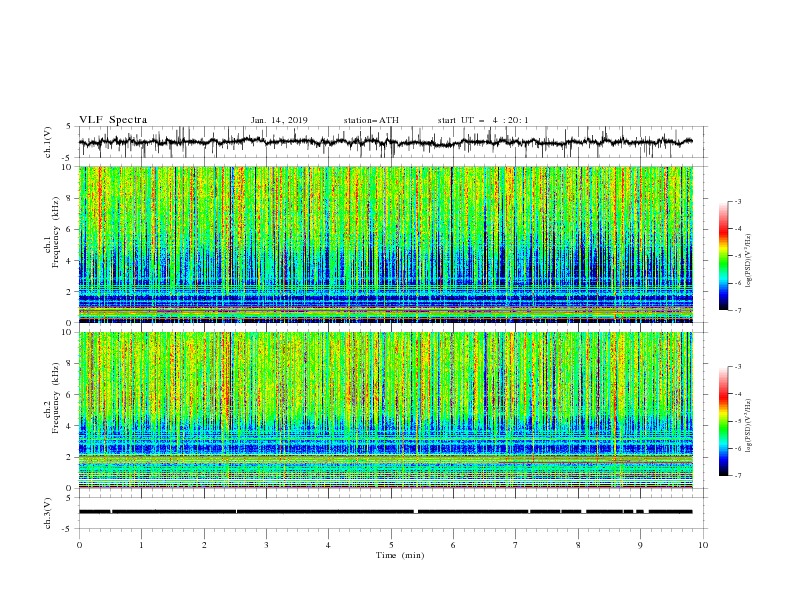Screen dimensions: 792x612
Task: Click tick label "3" on the Time axis
Action: point(266,545)
